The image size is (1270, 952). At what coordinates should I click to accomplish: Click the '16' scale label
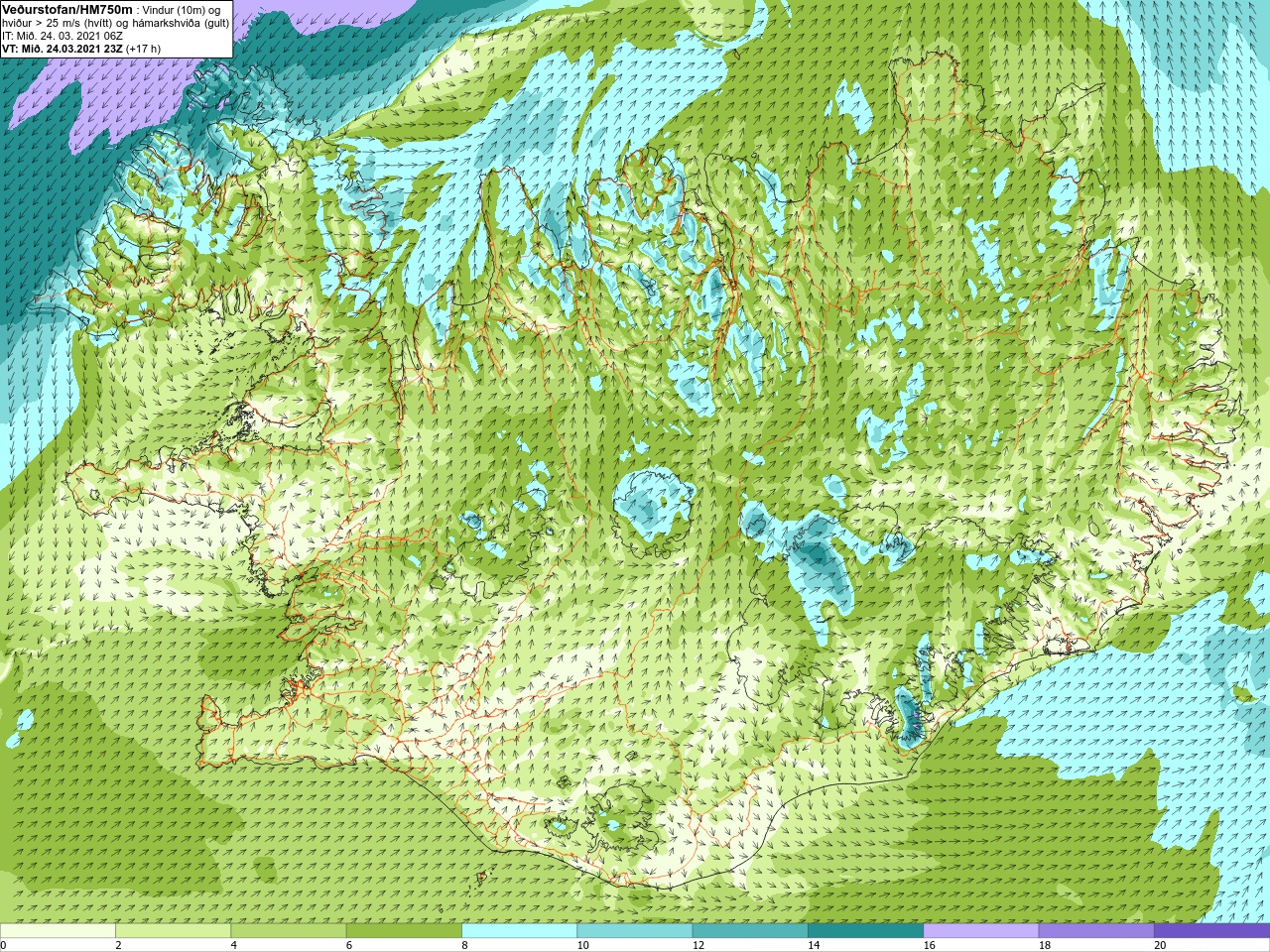point(929,945)
